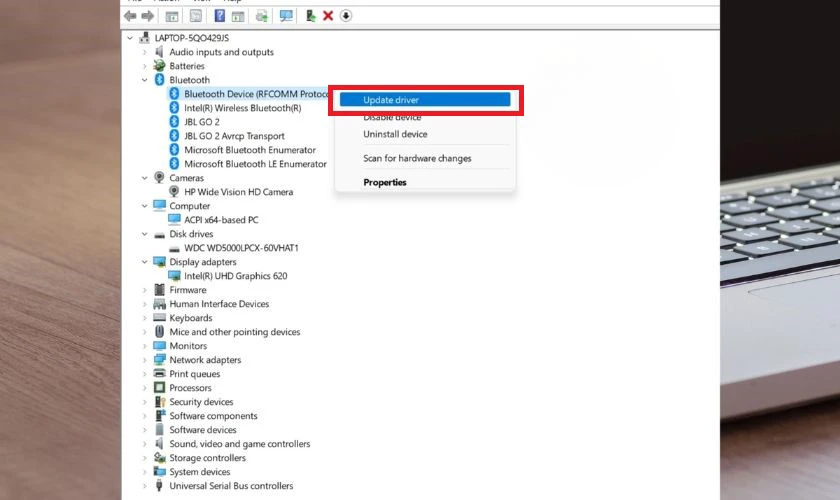
Task: Click the Monitors category icon
Action: [x=159, y=346]
